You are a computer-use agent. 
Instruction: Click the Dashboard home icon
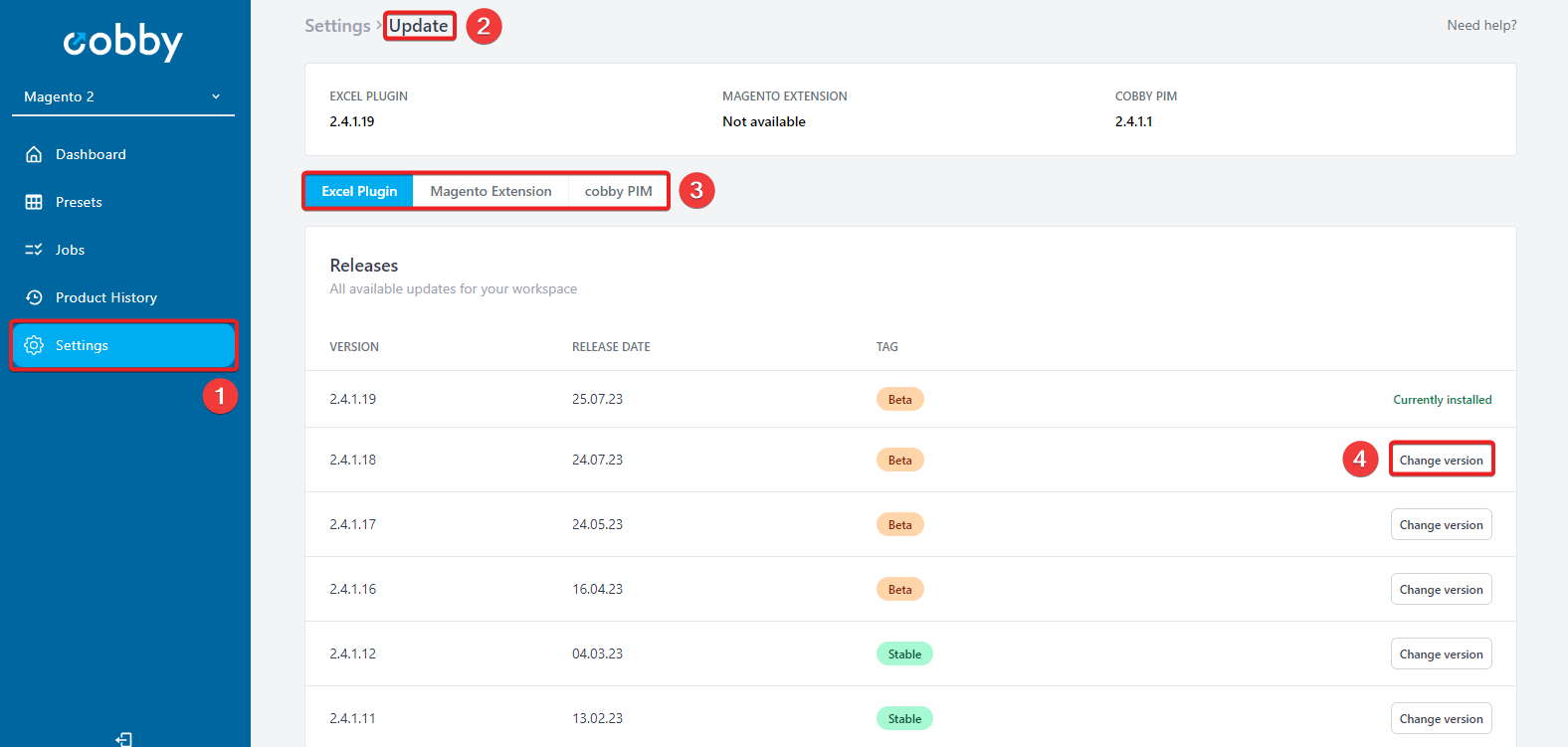point(34,154)
